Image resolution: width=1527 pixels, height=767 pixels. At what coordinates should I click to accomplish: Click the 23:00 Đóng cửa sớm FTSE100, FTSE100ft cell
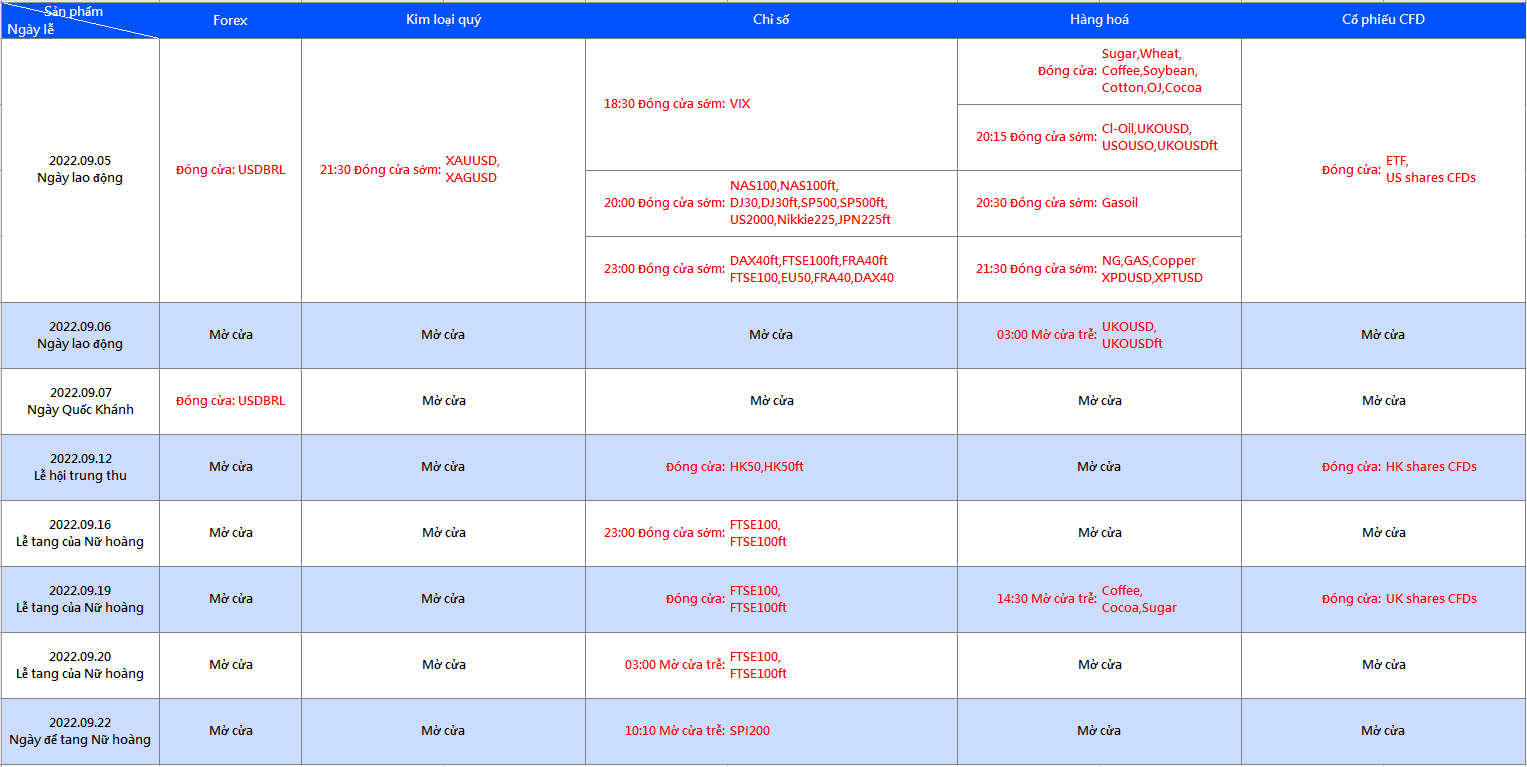tap(771, 533)
